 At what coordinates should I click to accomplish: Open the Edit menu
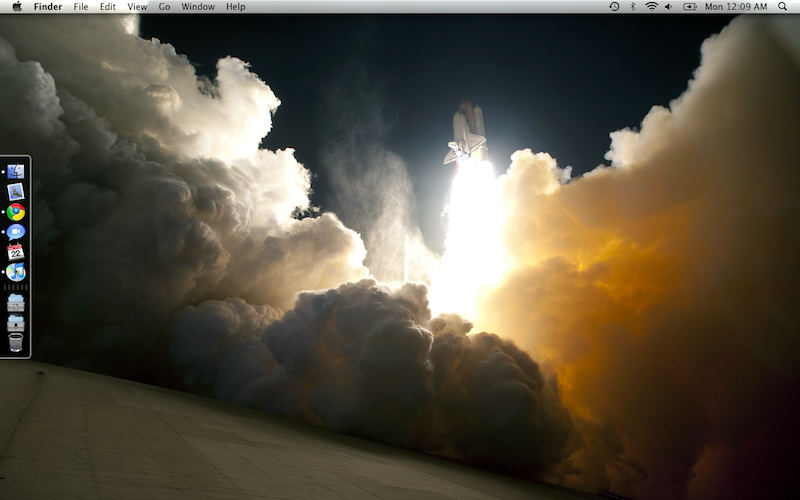[x=108, y=7]
